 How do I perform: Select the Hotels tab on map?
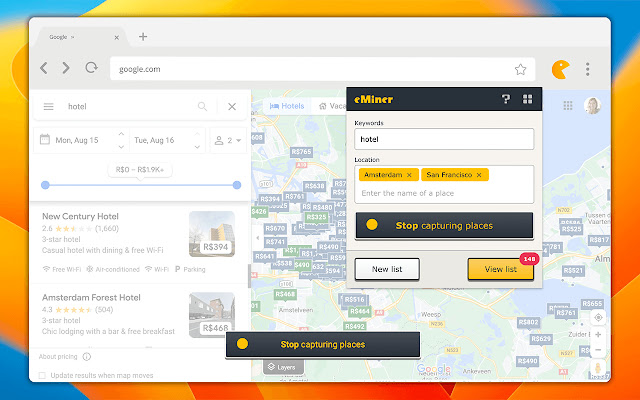pos(287,106)
